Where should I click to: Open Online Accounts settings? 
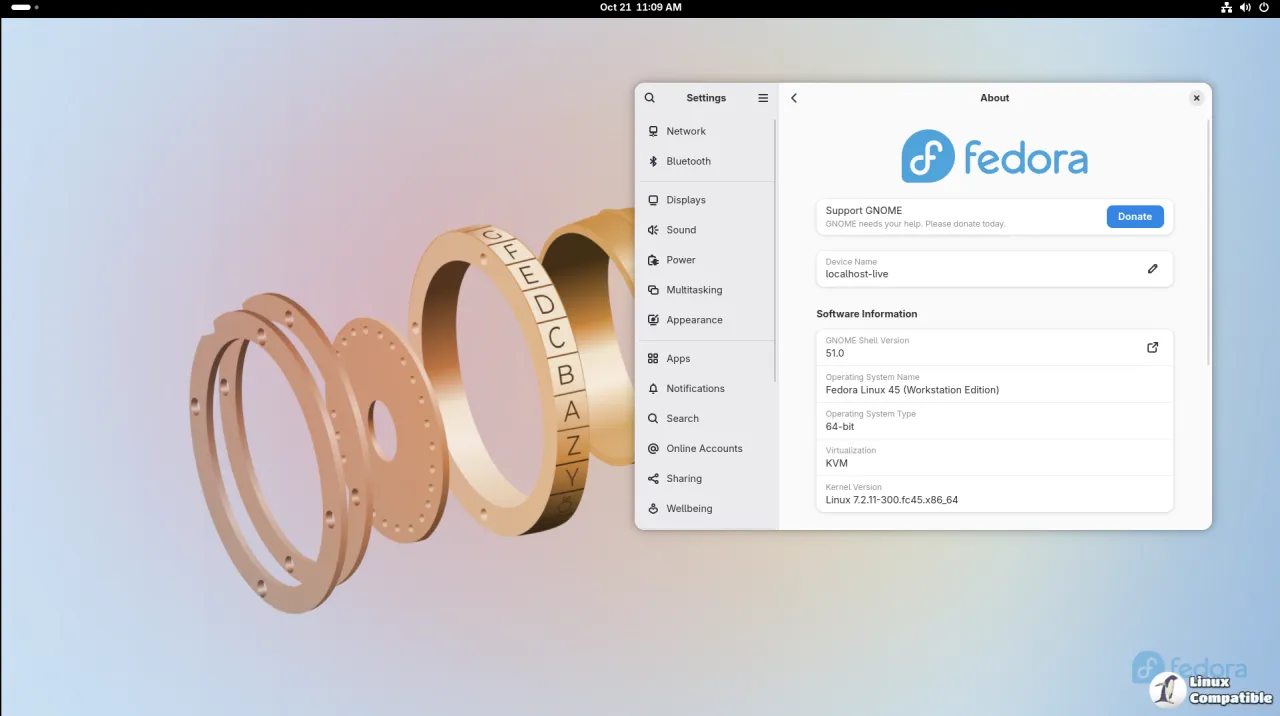pos(705,448)
